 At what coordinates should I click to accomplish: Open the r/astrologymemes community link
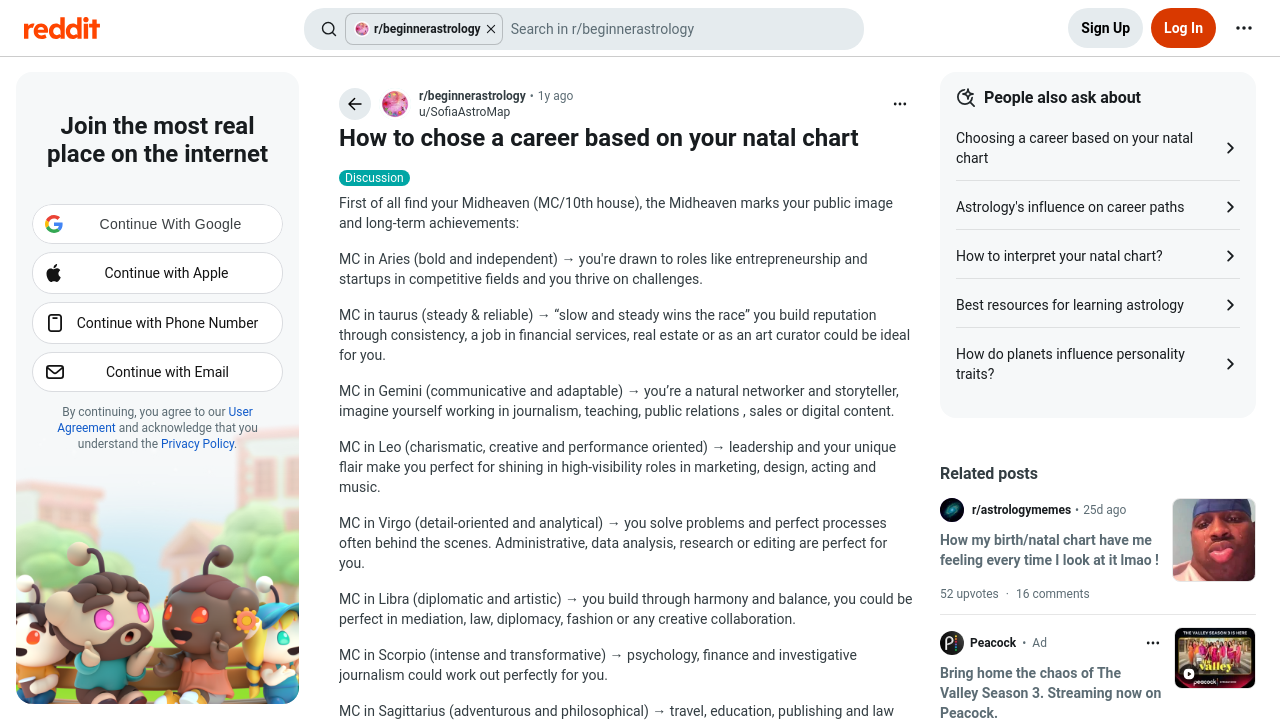pos(1021,510)
